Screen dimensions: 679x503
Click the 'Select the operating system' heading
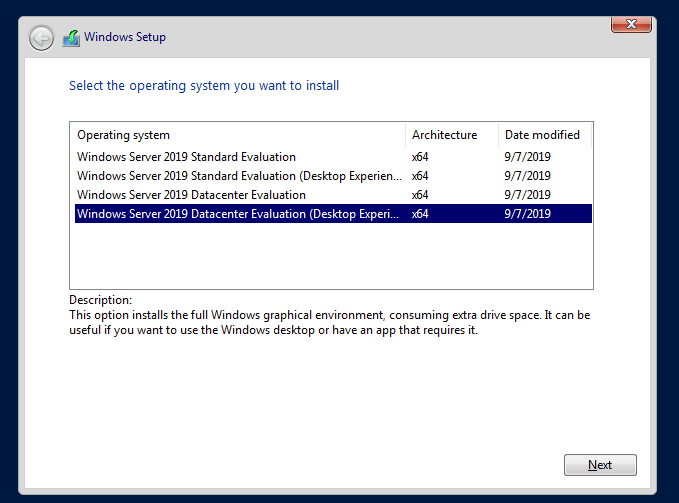click(204, 86)
